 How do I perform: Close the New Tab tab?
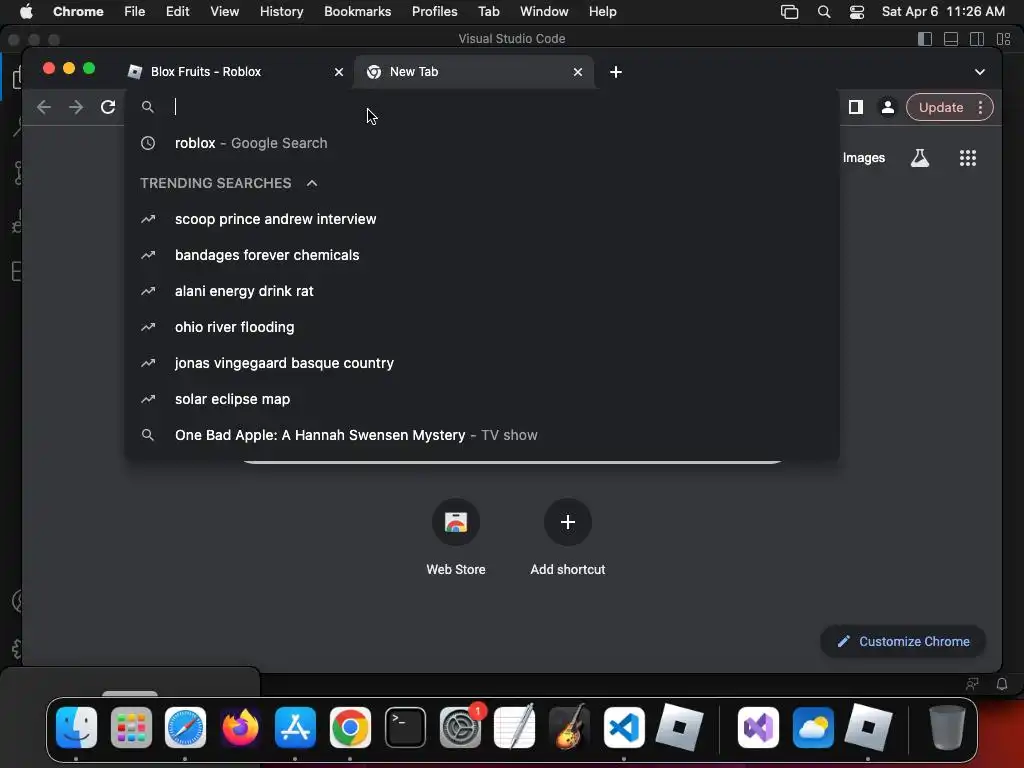click(x=577, y=72)
